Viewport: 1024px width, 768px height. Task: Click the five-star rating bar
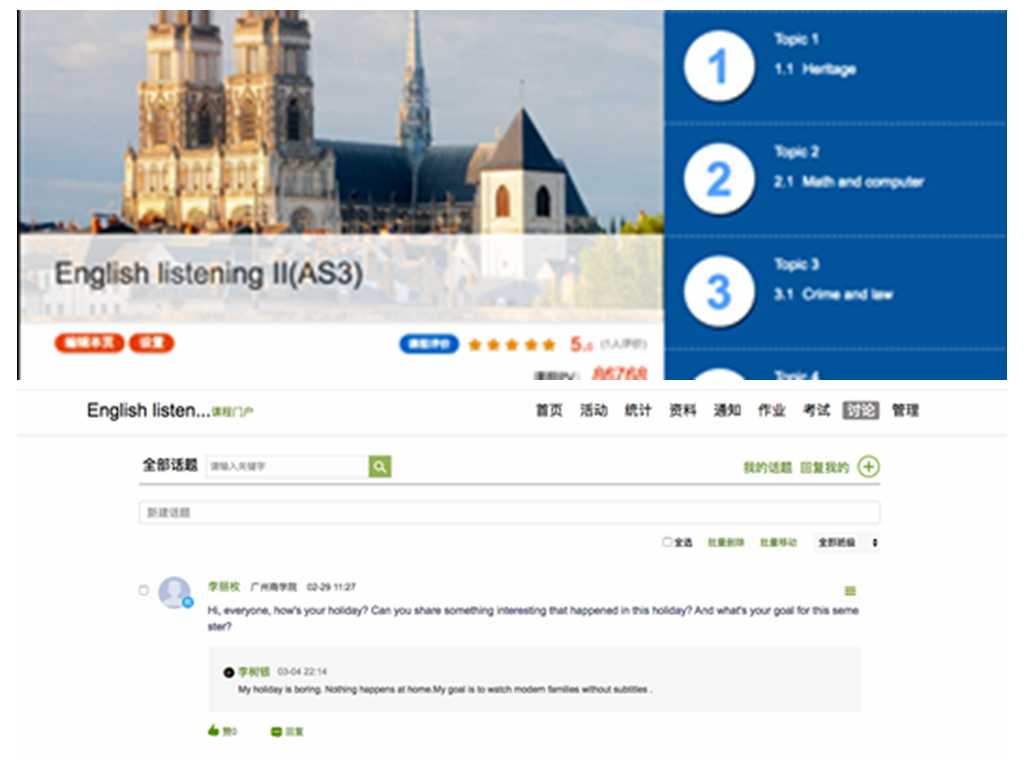click(x=511, y=344)
